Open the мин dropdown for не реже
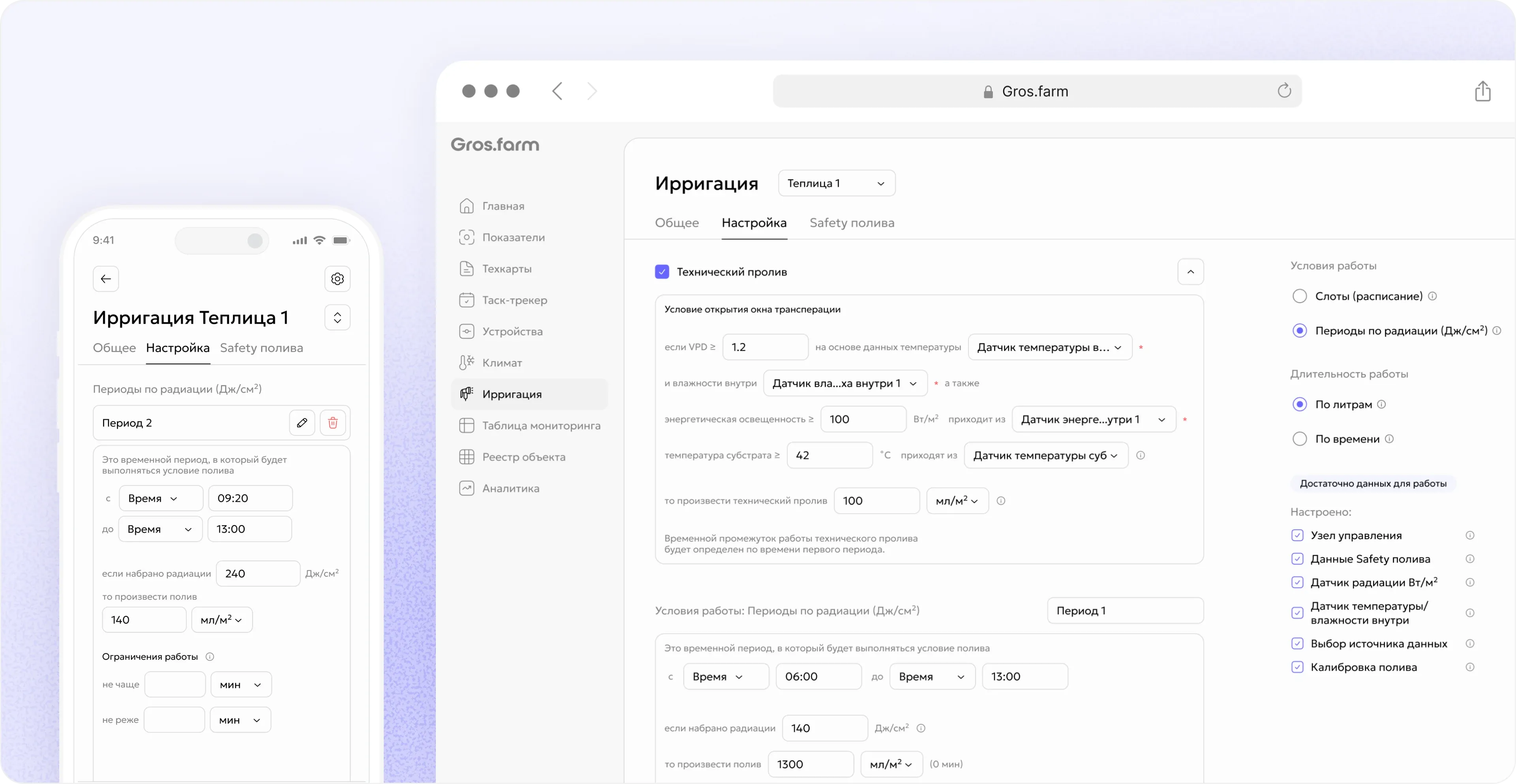This screenshot has height=784, width=1516. 240,720
